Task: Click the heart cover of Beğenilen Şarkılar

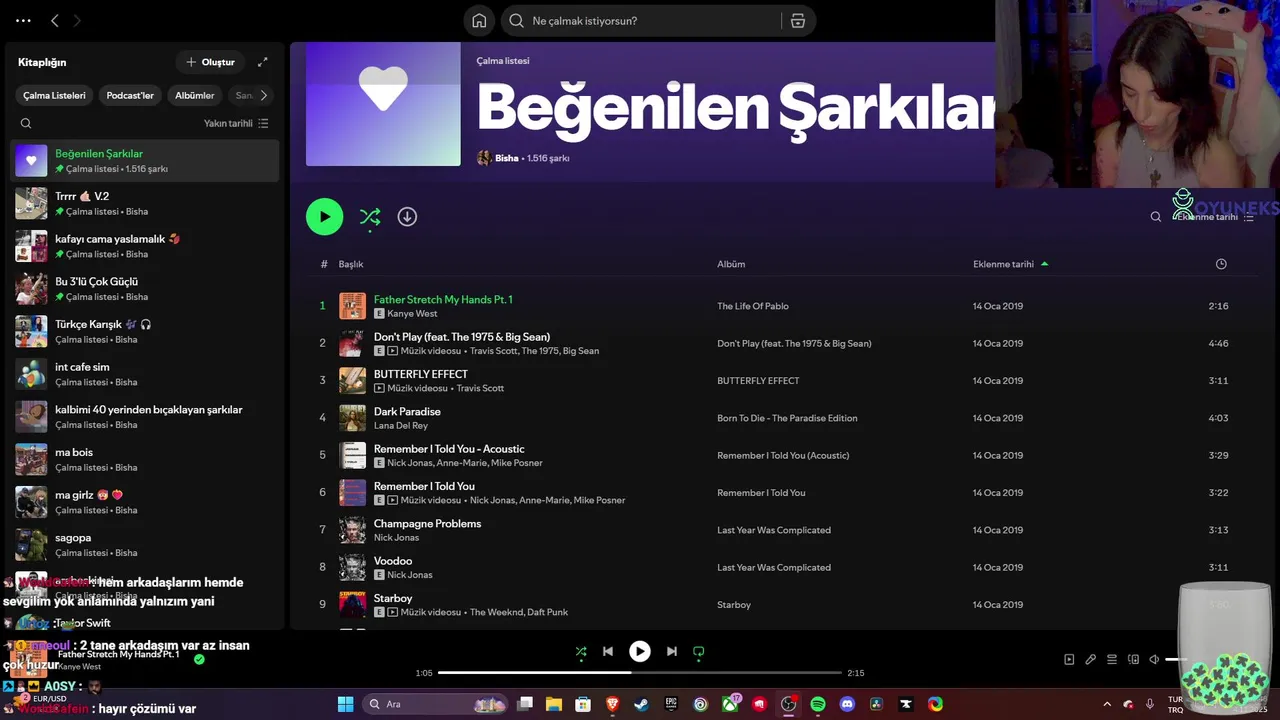Action: 383,104
